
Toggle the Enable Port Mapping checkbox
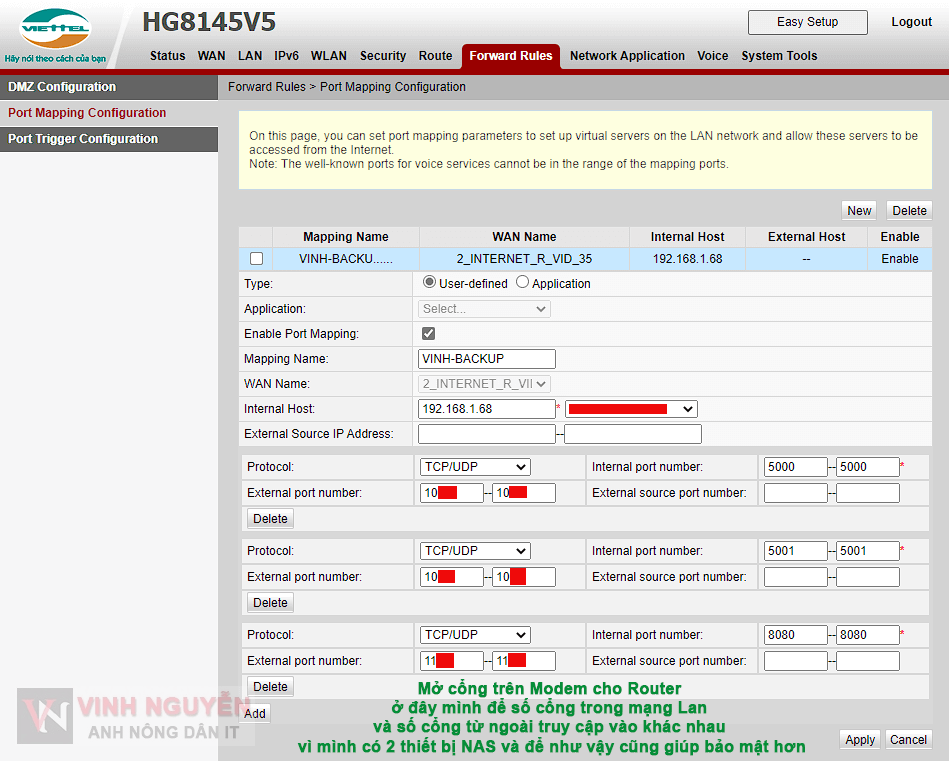click(428, 334)
